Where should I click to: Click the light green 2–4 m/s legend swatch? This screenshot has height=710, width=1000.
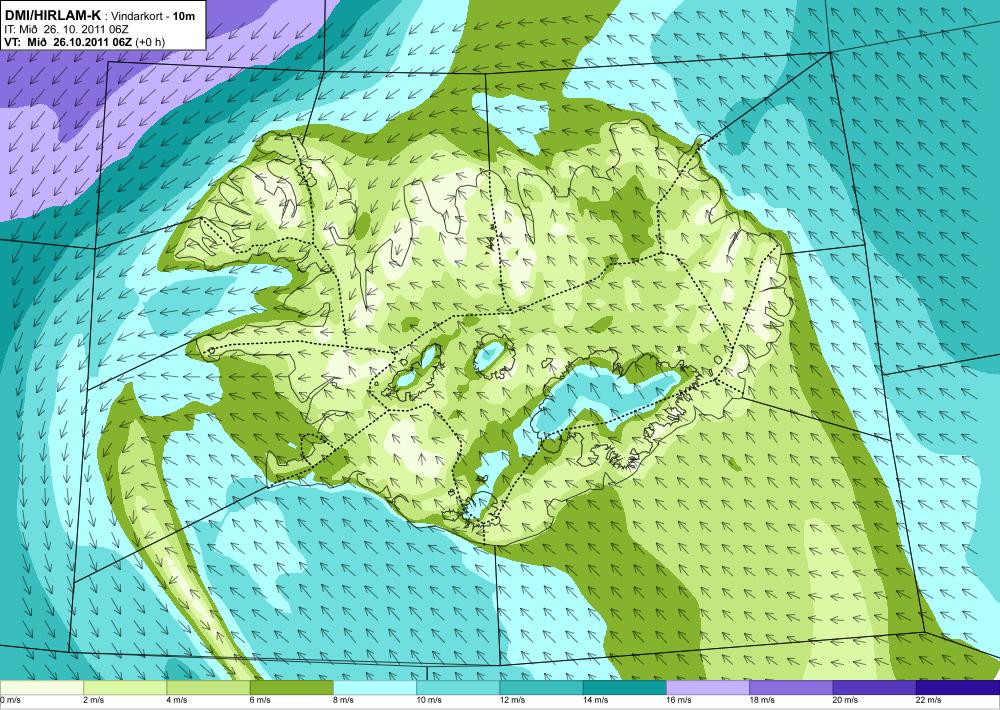coord(125,687)
